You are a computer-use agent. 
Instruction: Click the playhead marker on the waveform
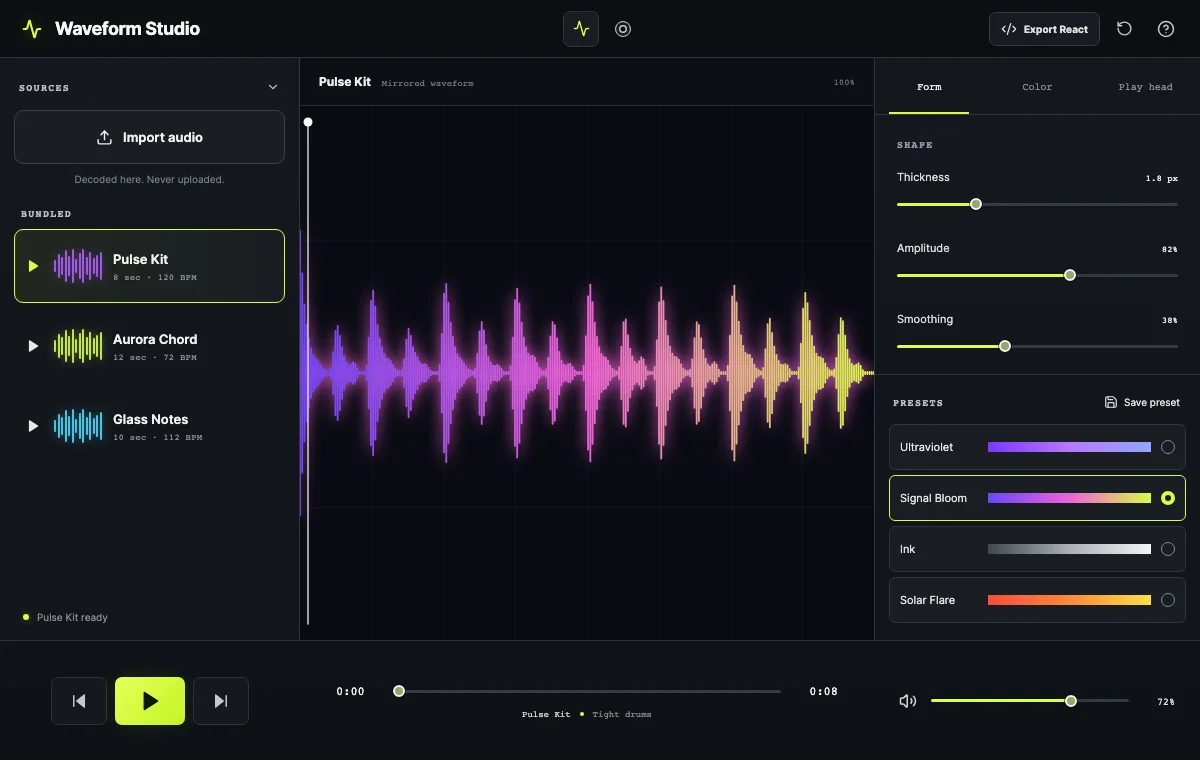tap(308, 122)
